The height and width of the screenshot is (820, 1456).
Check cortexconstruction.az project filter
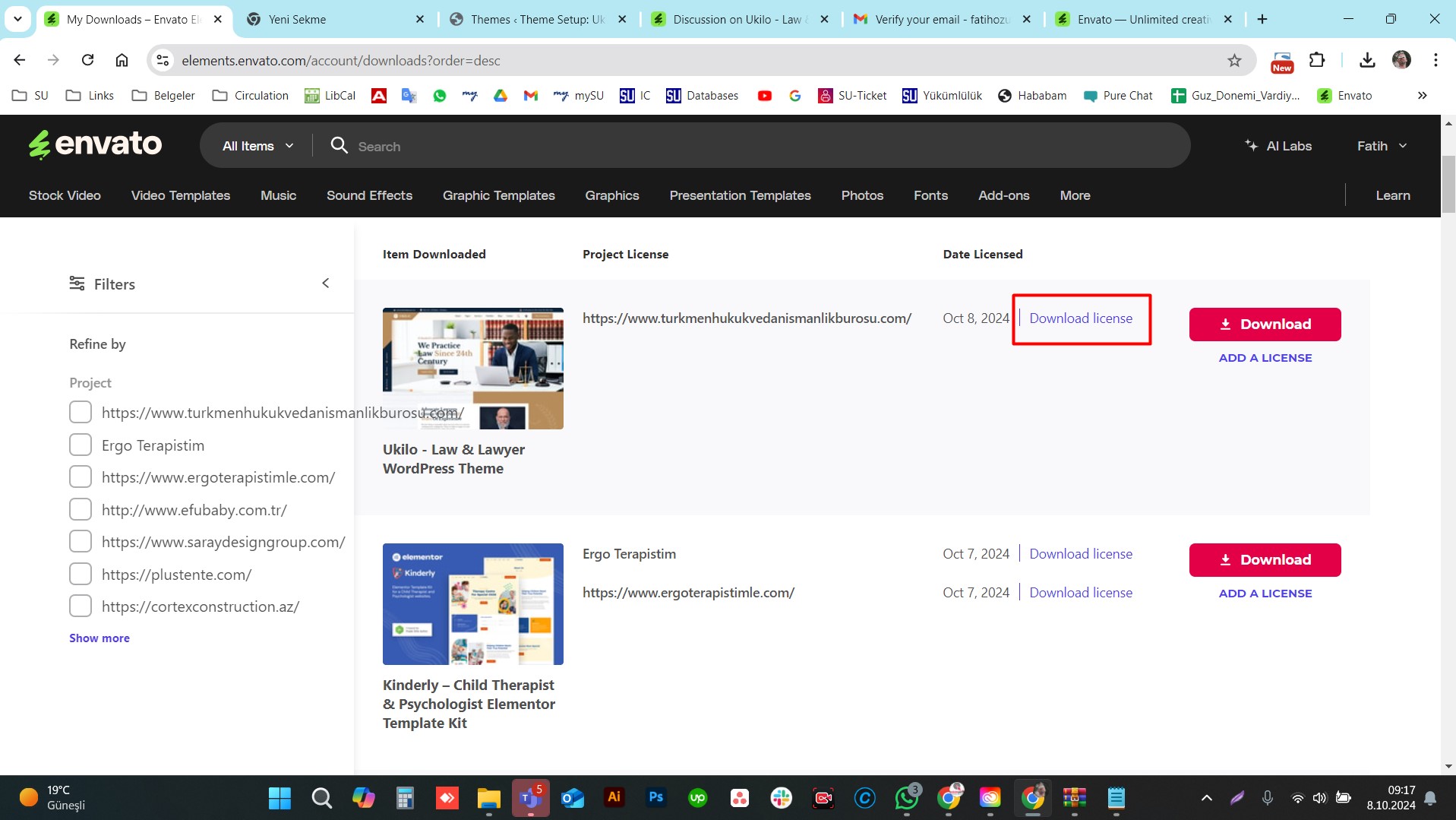click(81, 606)
